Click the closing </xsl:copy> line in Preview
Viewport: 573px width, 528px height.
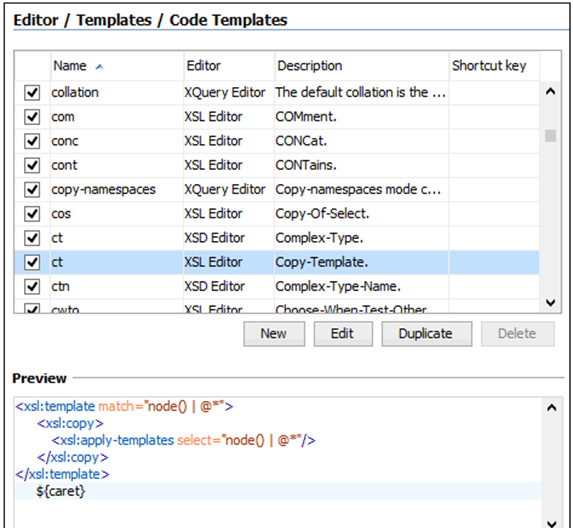[x=72, y=457]
